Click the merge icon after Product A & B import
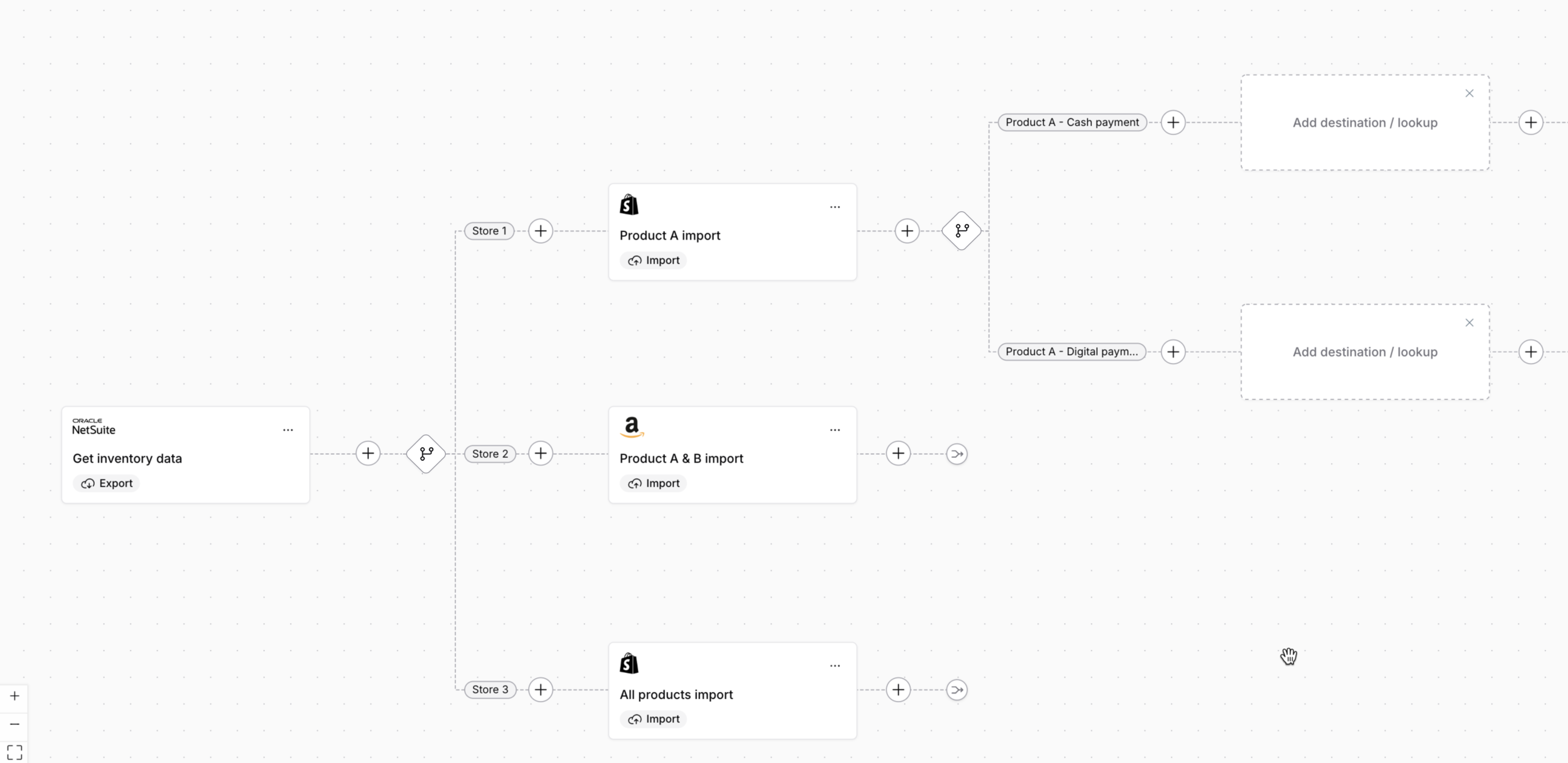 [957, 454]
